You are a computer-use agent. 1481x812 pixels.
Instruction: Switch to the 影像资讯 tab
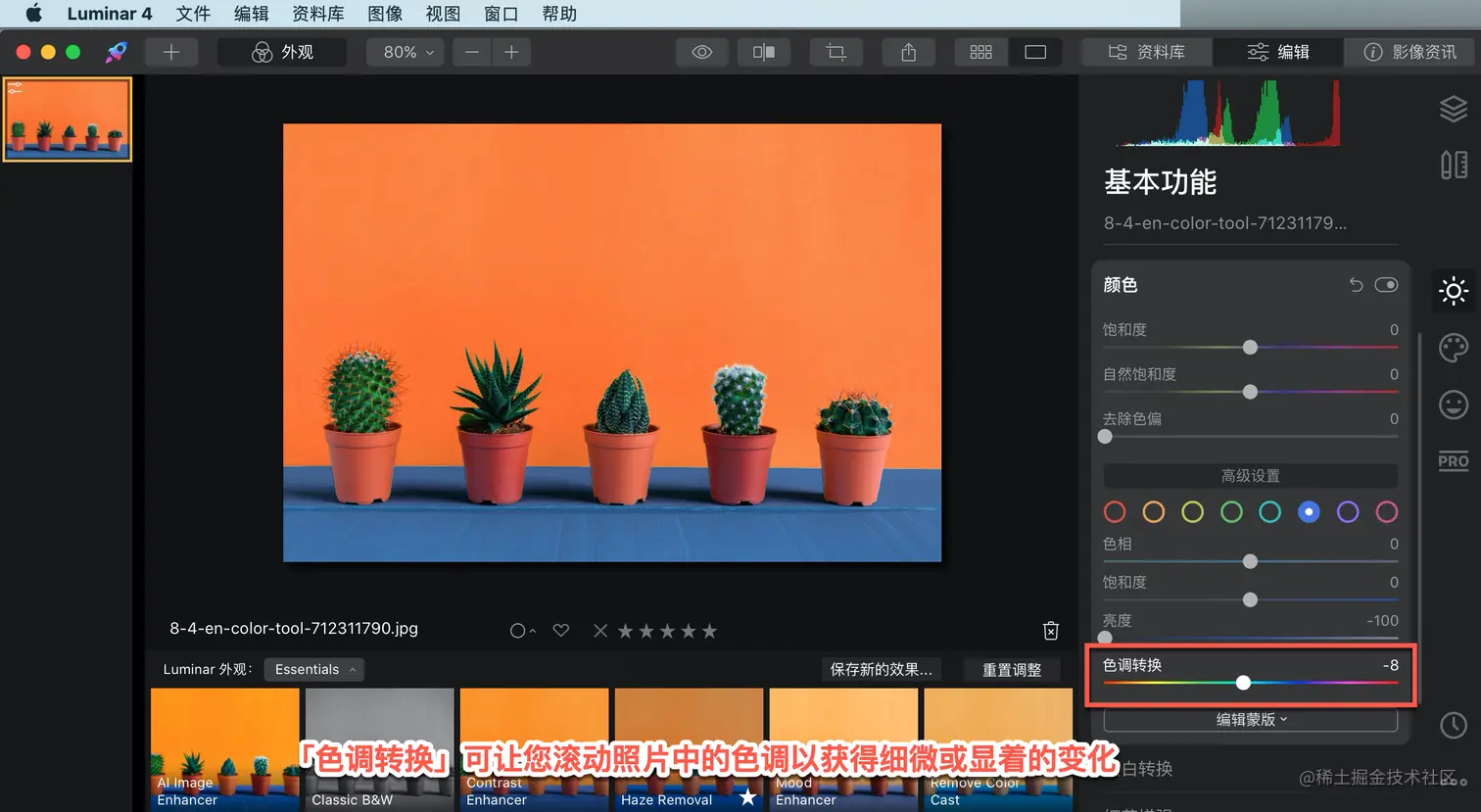1409,52
